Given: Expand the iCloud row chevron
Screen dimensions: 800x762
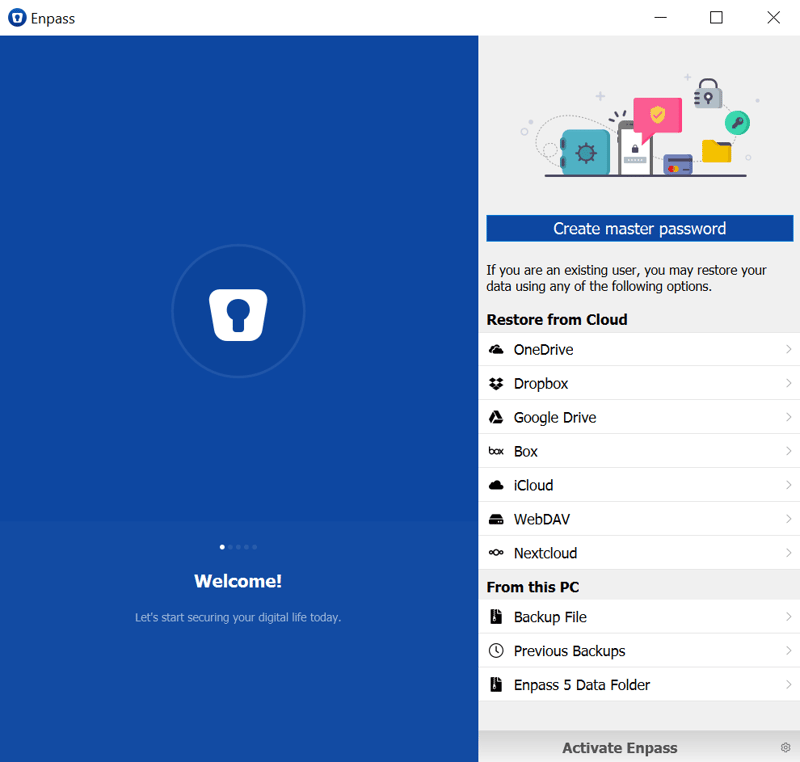Looking at the screenshot, I should click(789, 485).
